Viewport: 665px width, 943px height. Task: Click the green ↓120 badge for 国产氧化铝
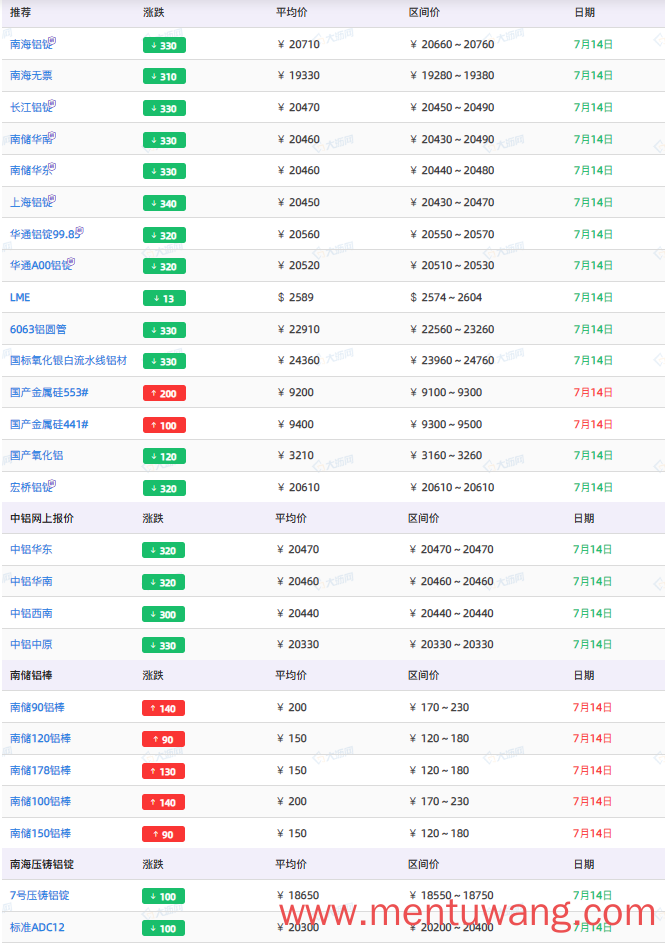(x=164, y=456)
